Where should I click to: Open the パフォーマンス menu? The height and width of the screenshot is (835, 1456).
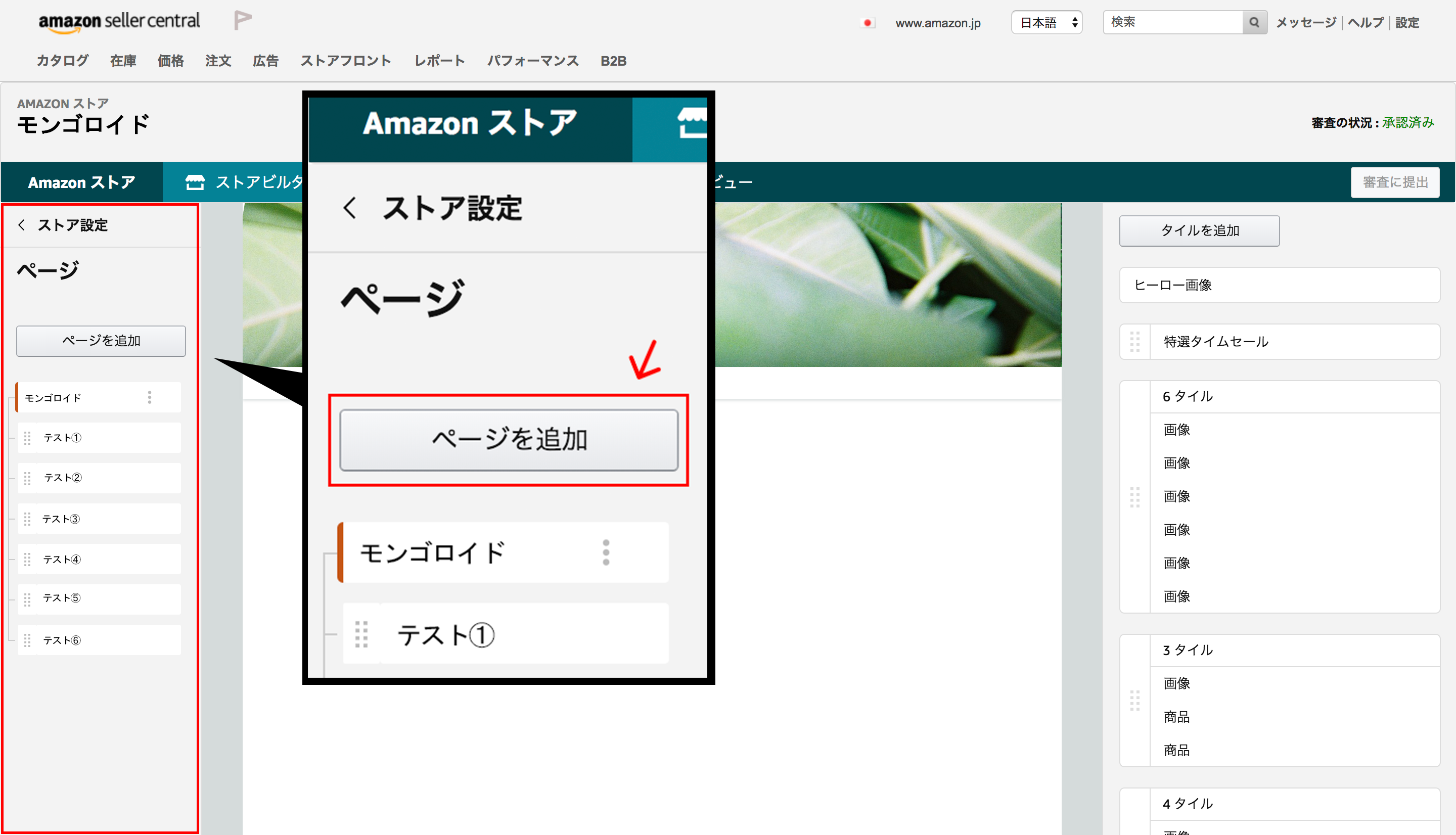(x=533, y=61)
